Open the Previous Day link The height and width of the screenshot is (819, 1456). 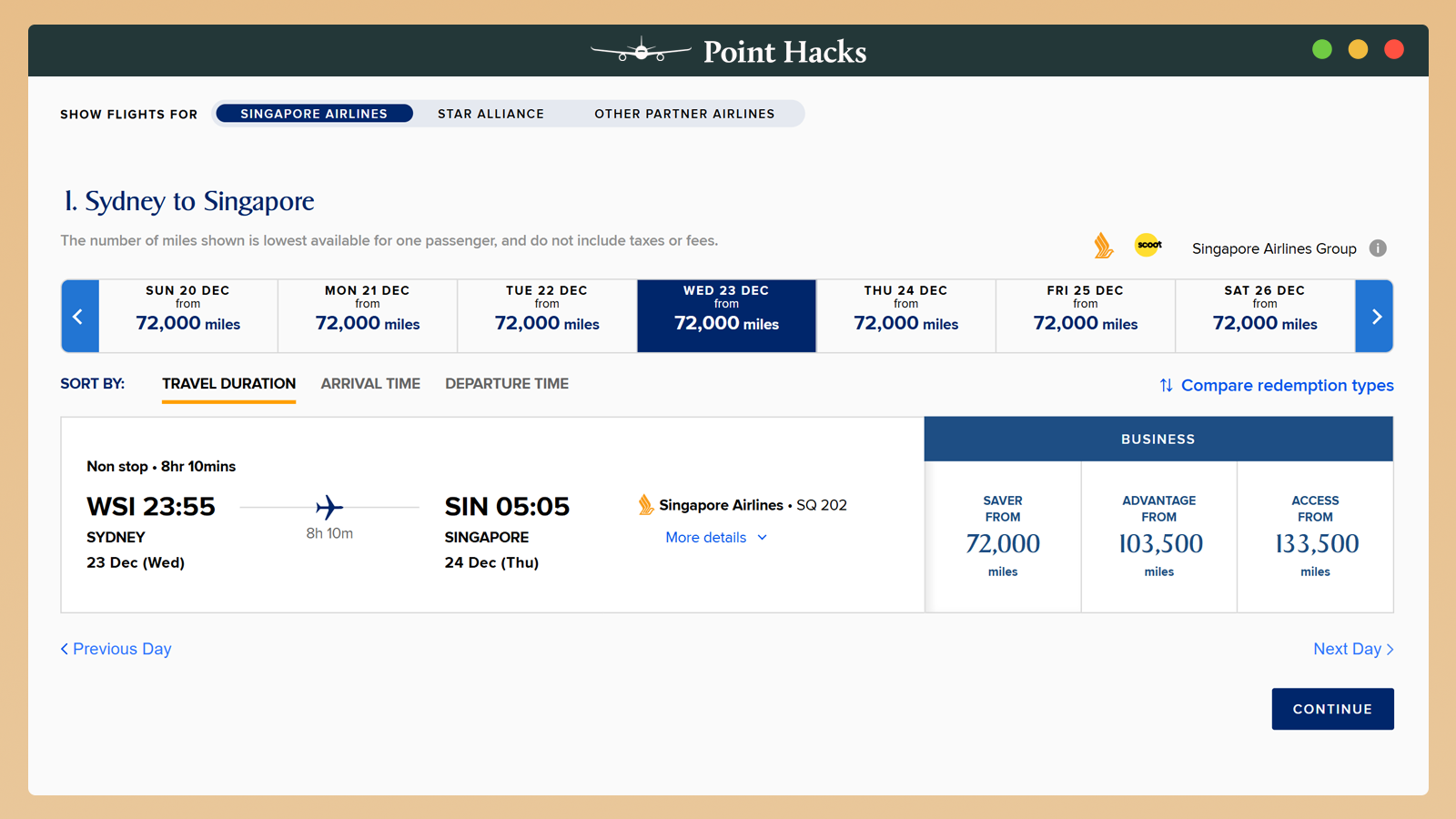(x=116, y=649)
